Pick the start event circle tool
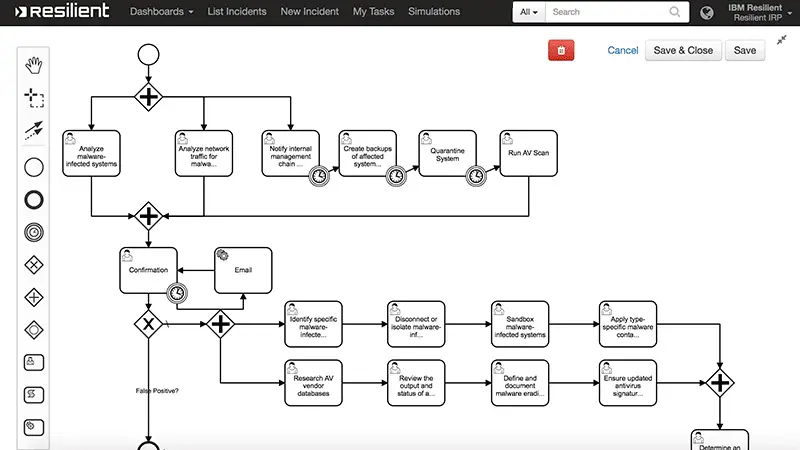The height and width of the screenshot is (450, 800). (x=34, y=167)
